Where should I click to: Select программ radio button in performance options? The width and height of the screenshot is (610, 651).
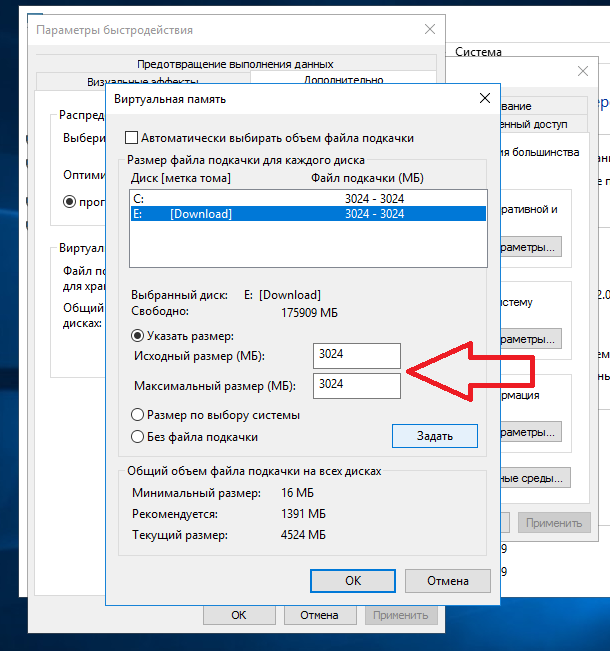pos(69,202)
